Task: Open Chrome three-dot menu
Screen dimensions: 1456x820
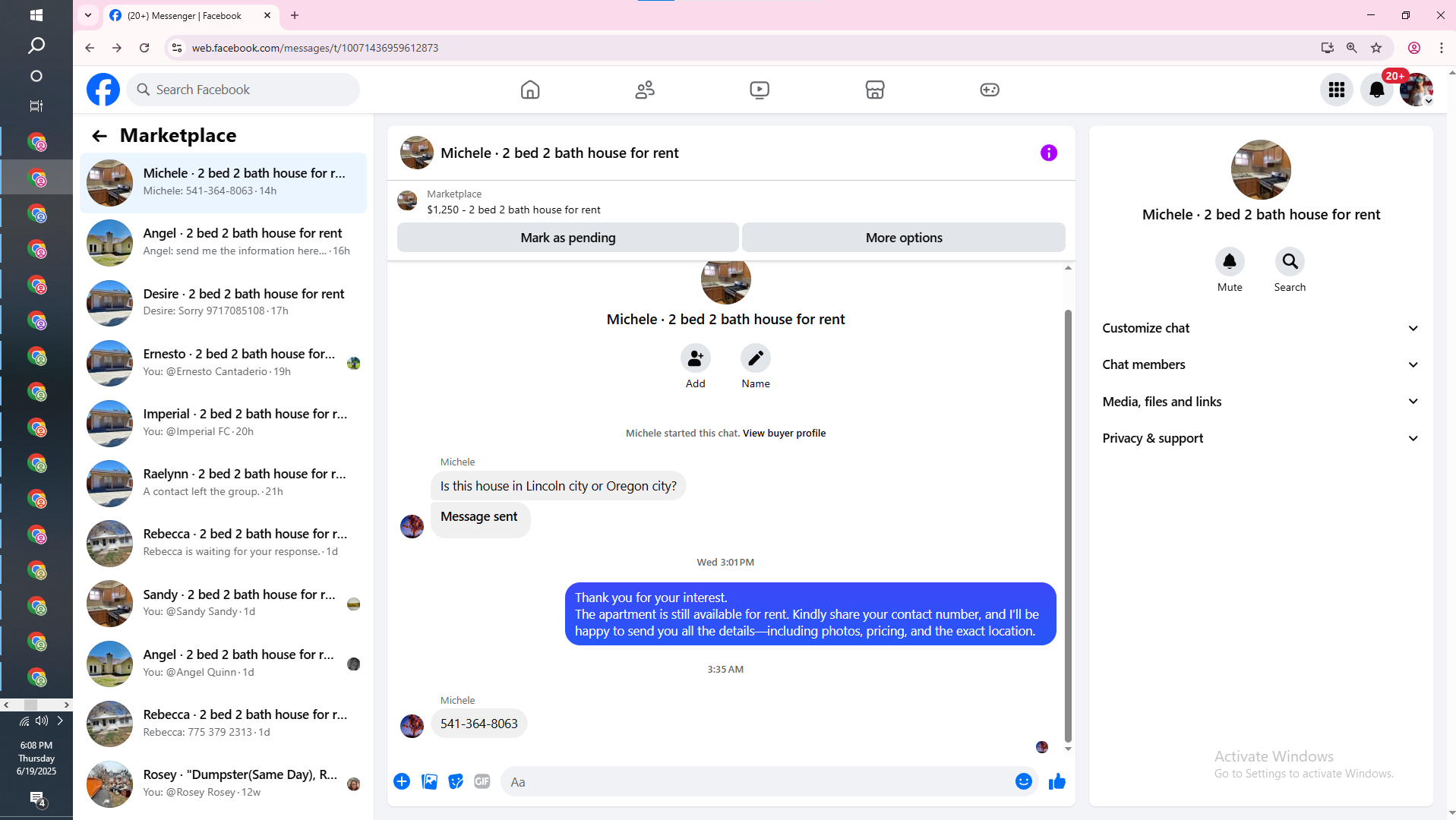Action: tap(1441, 48)
